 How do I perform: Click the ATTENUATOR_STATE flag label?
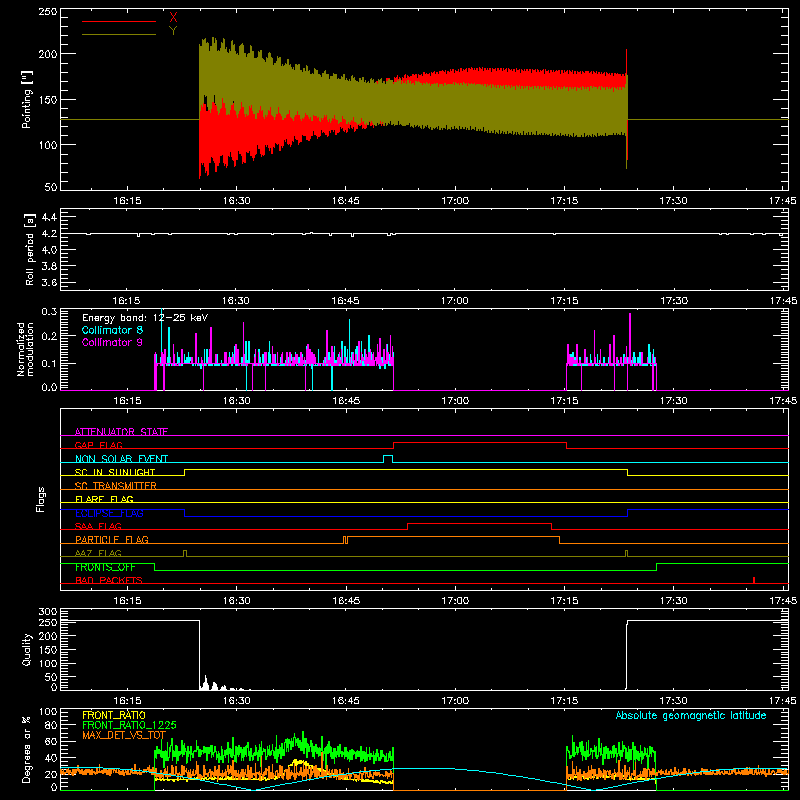(x=121, y=432)
